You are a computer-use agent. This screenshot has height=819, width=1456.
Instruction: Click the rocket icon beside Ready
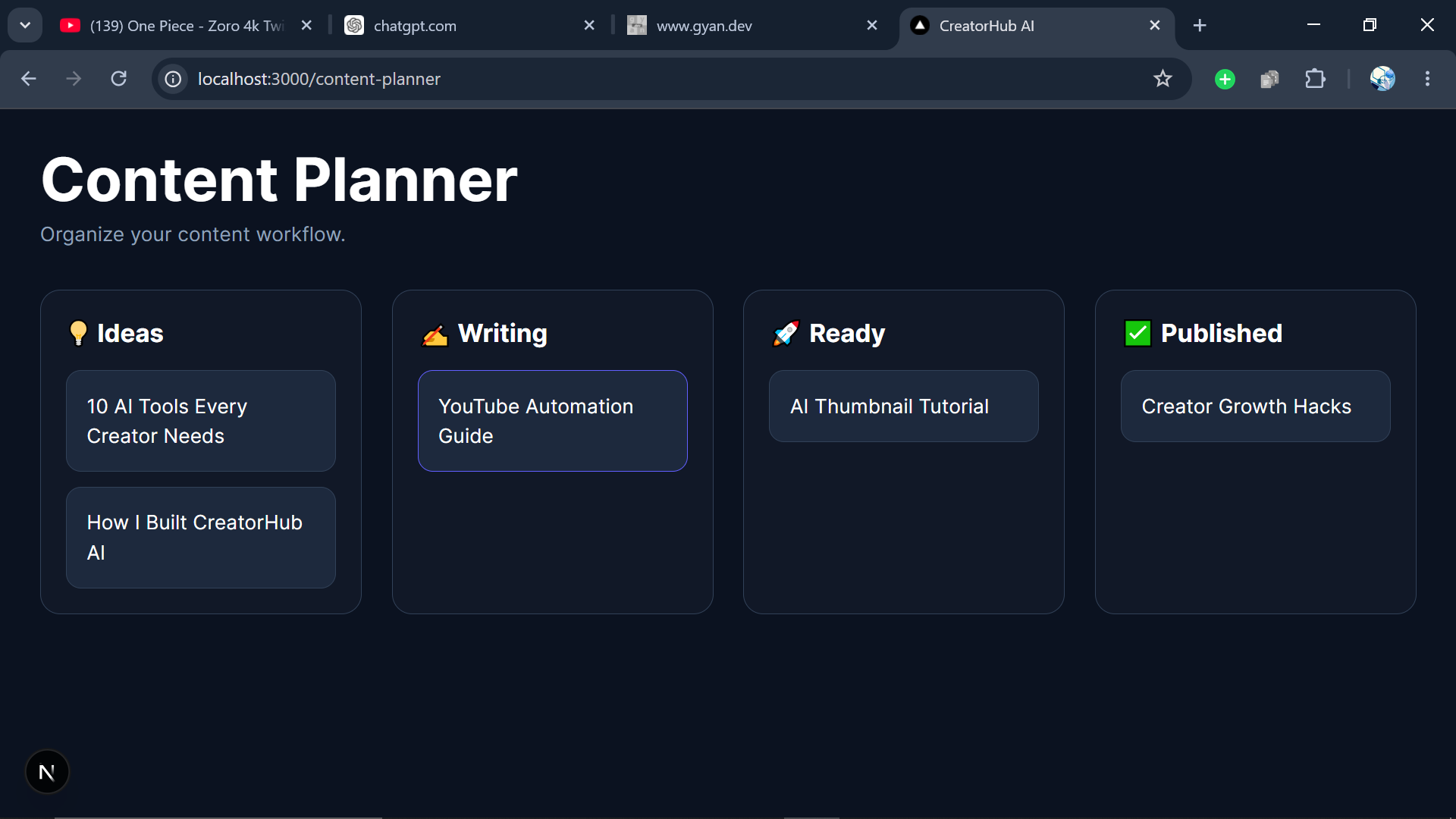(x=786, y=334)
